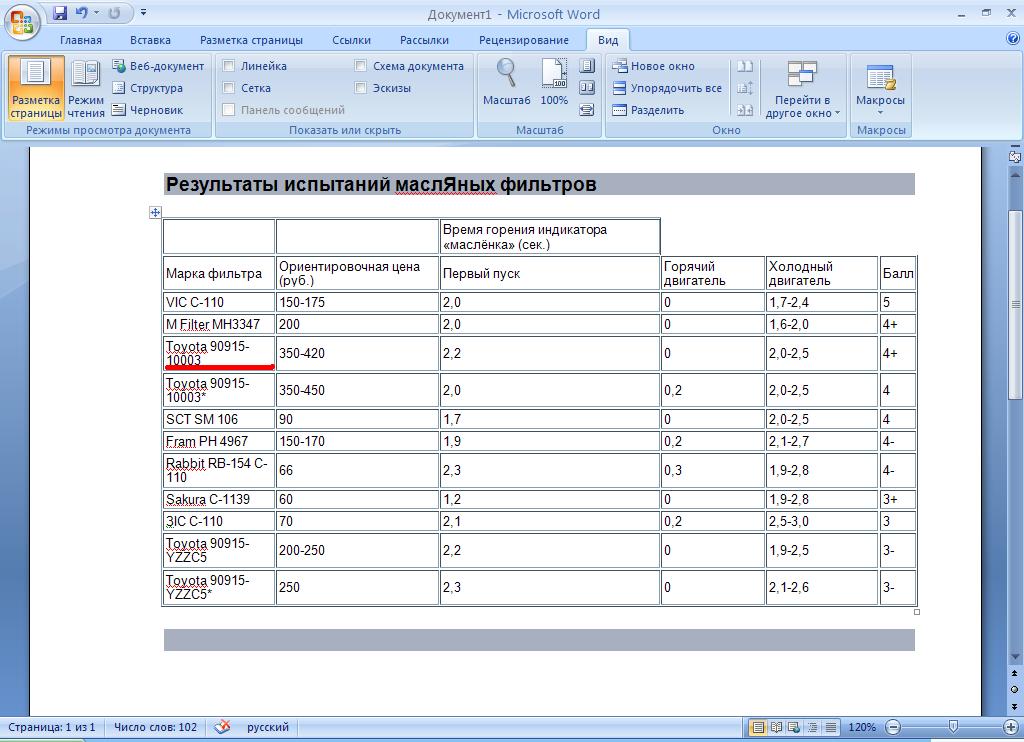Enable the Линейка ruler checkbox

pos(229,66)
